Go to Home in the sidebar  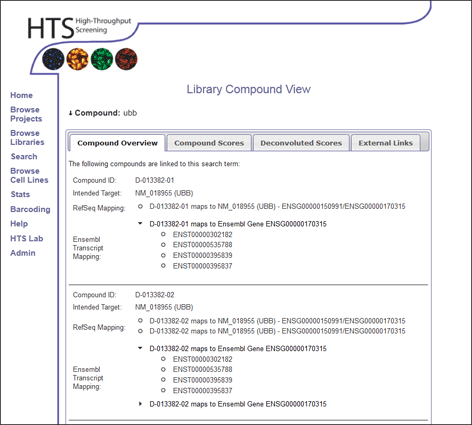(x=21, y=95)
